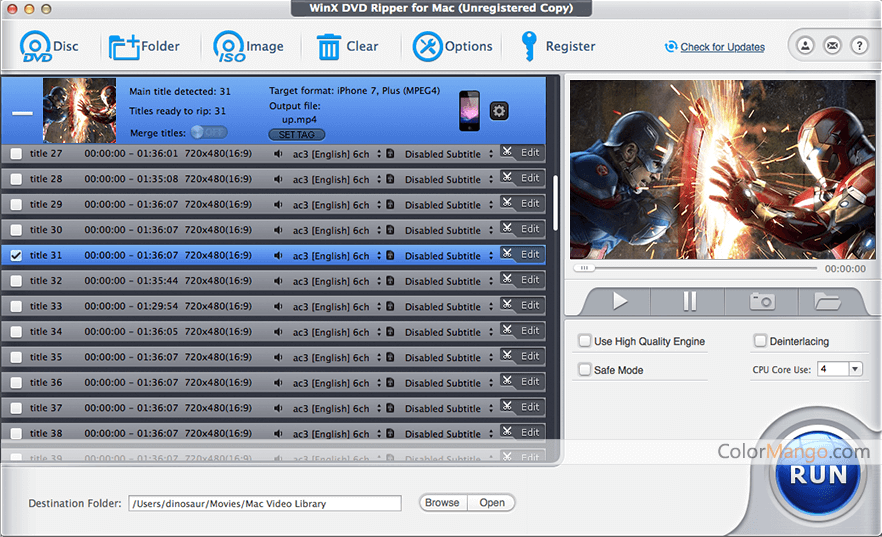882x537 pixels.
Task: Open the ISO Image loader
Action: click(229, 46)
